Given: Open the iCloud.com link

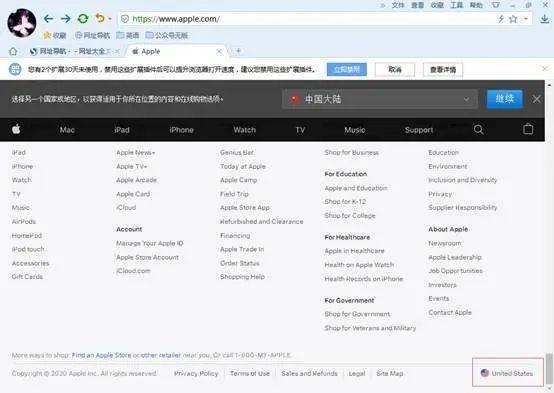Looking at the screenshot, I should 133,271.
